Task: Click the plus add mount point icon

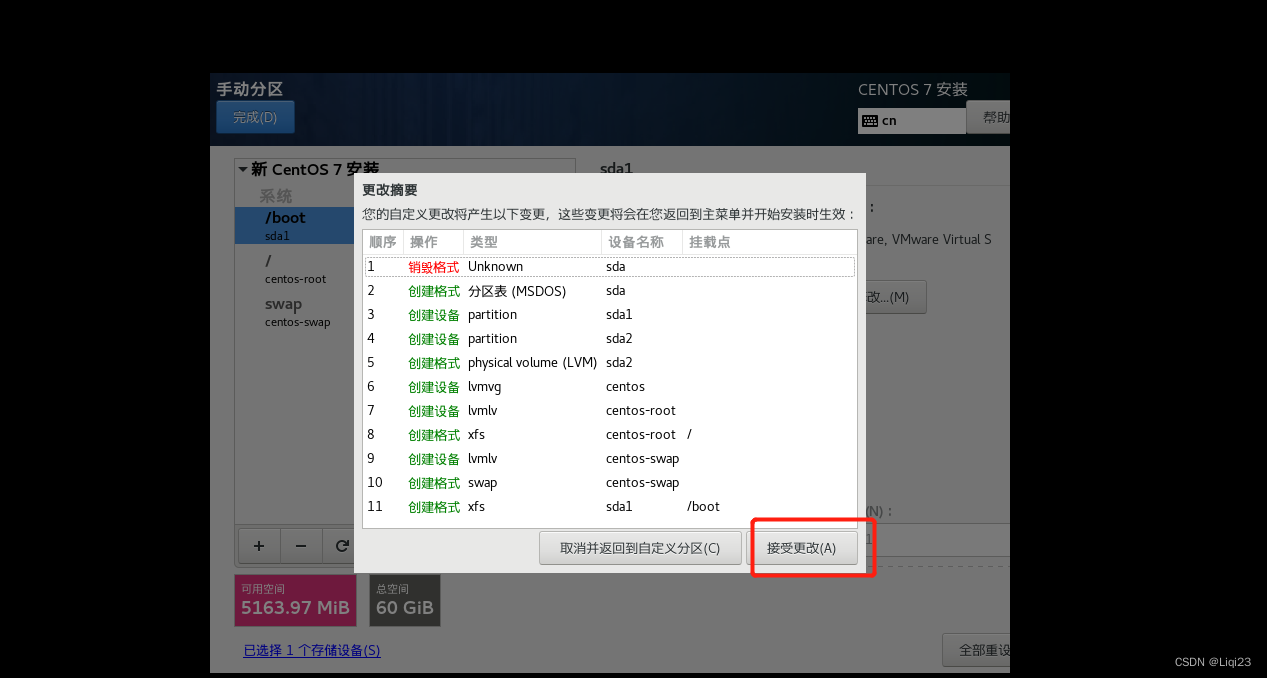Action: coord(259,546)
